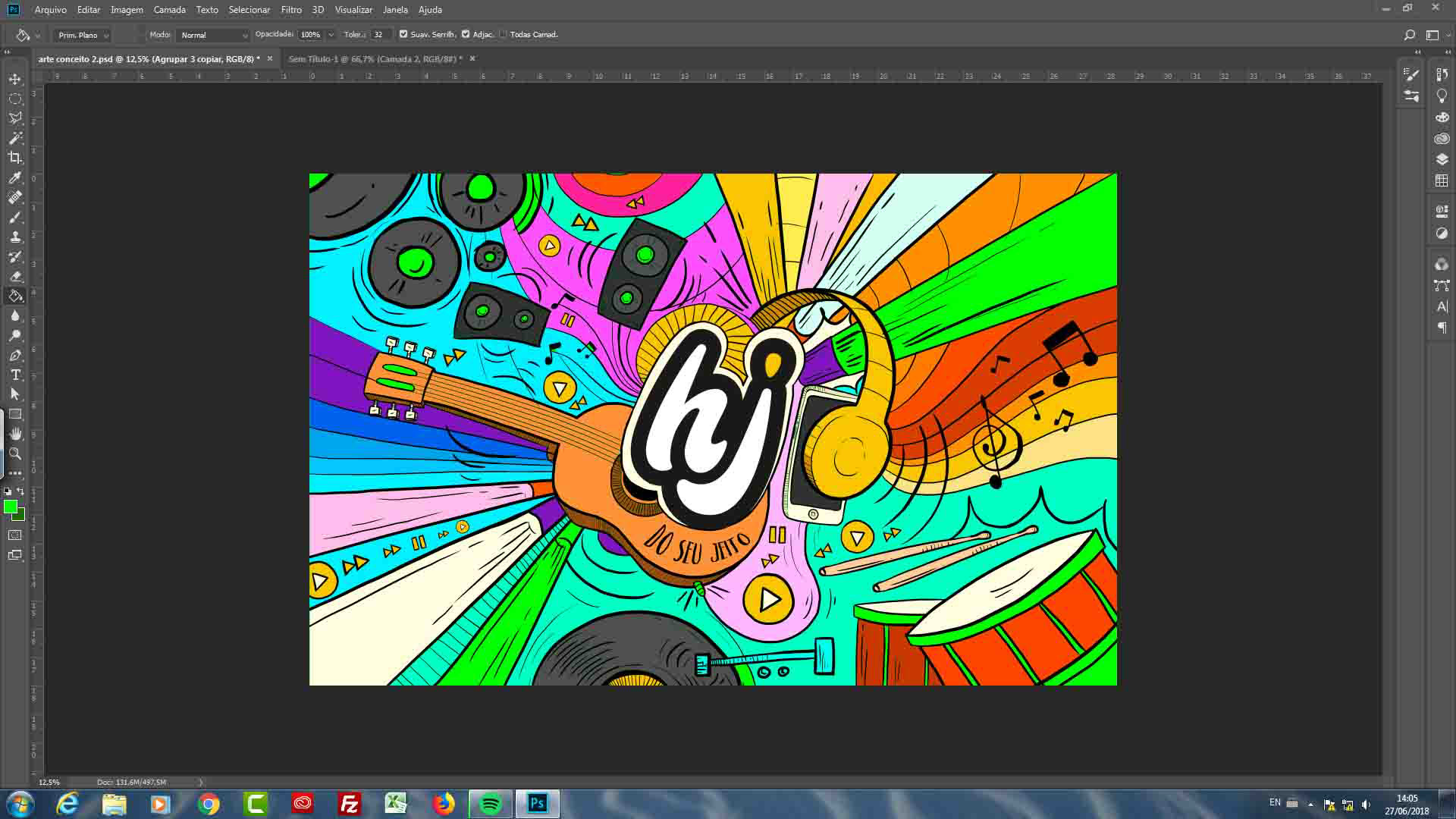Click the green foreground color swatch
Image resolution: width=1456 pixels, height=819 pixels.
(10, 507)
